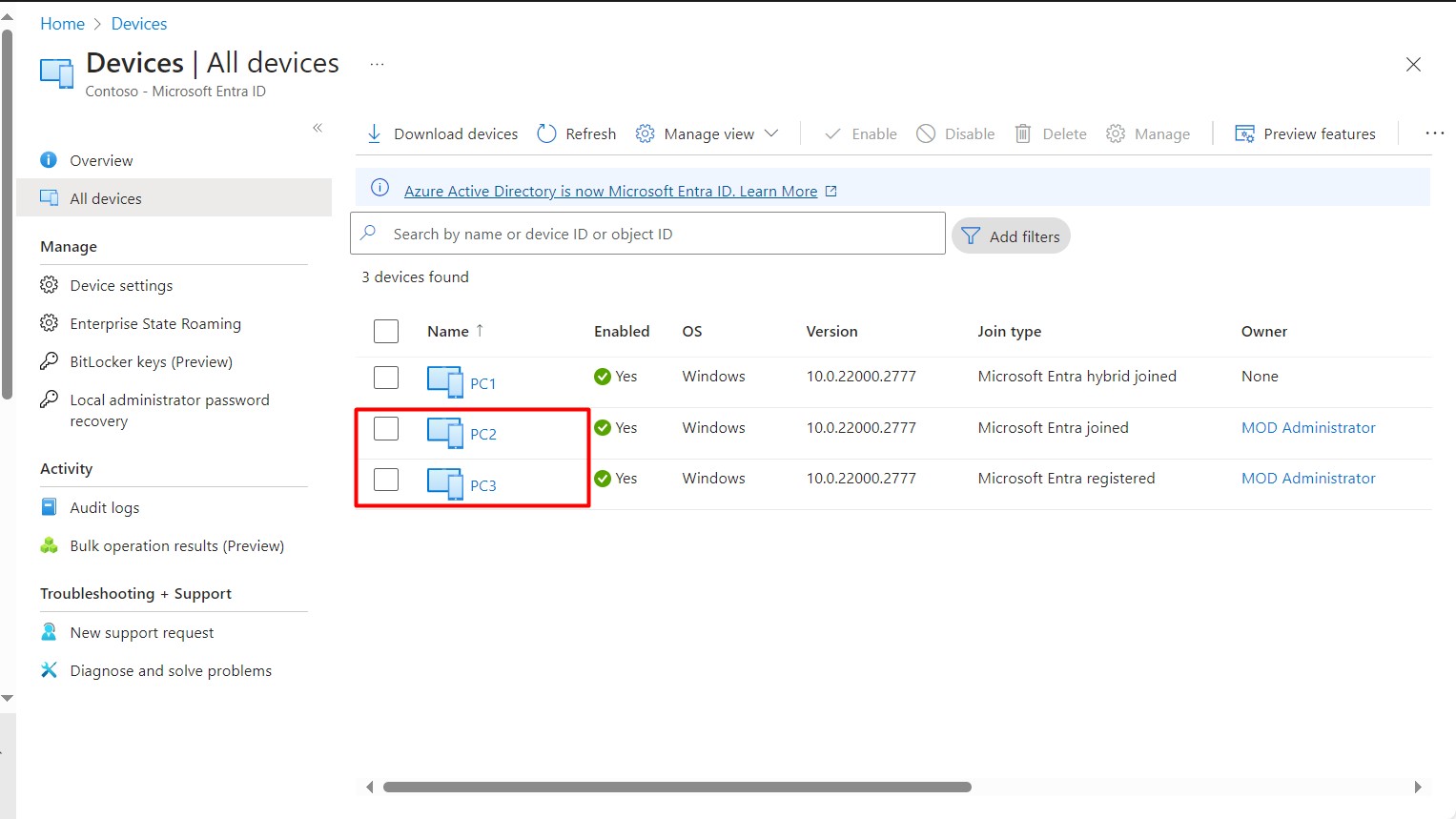The image size is (1456, 819).
Task: Click the search by name or device ID field
Action: point(648,234)
